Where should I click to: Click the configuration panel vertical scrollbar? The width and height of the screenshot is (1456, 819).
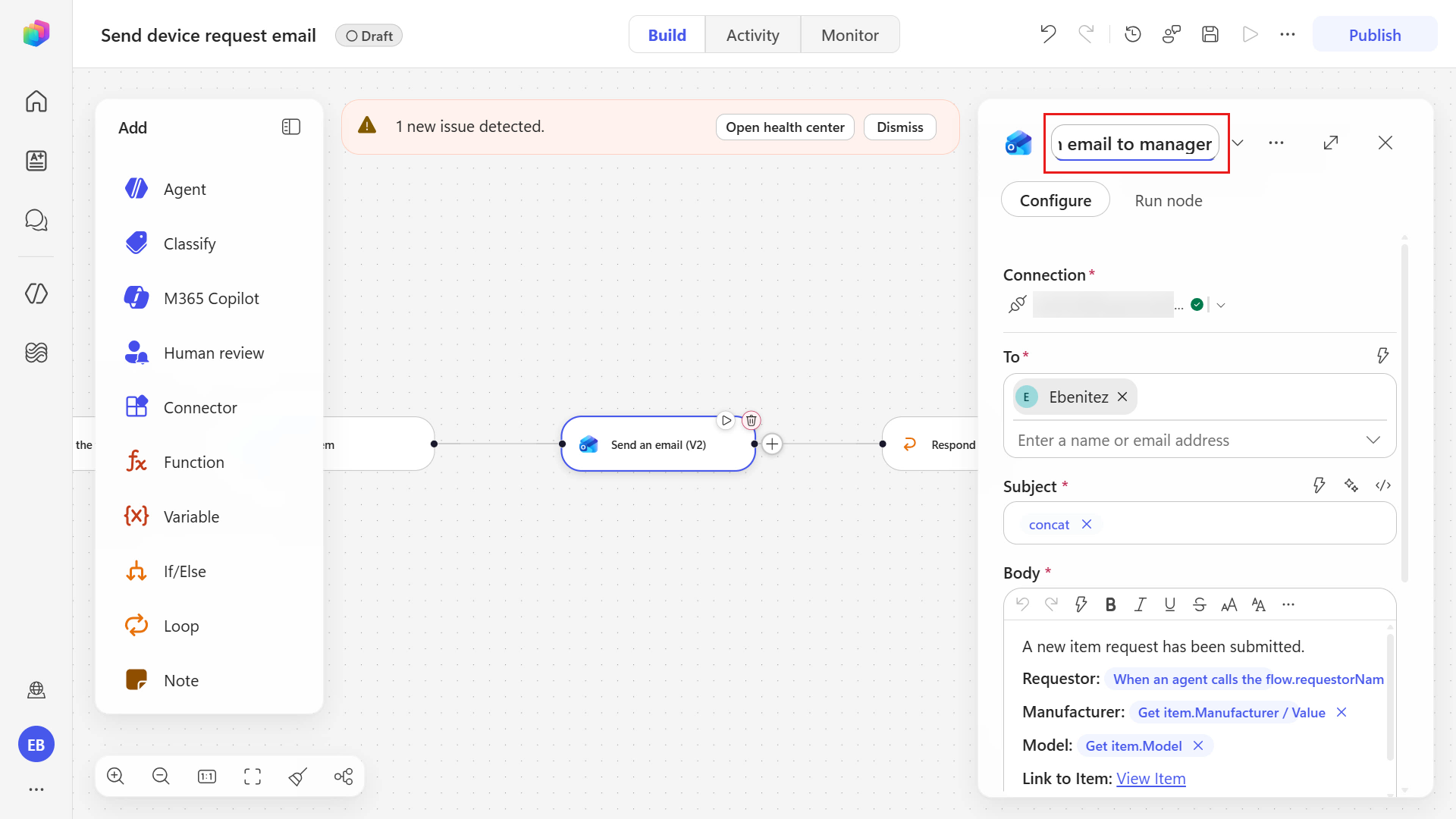click(1404, 409)
